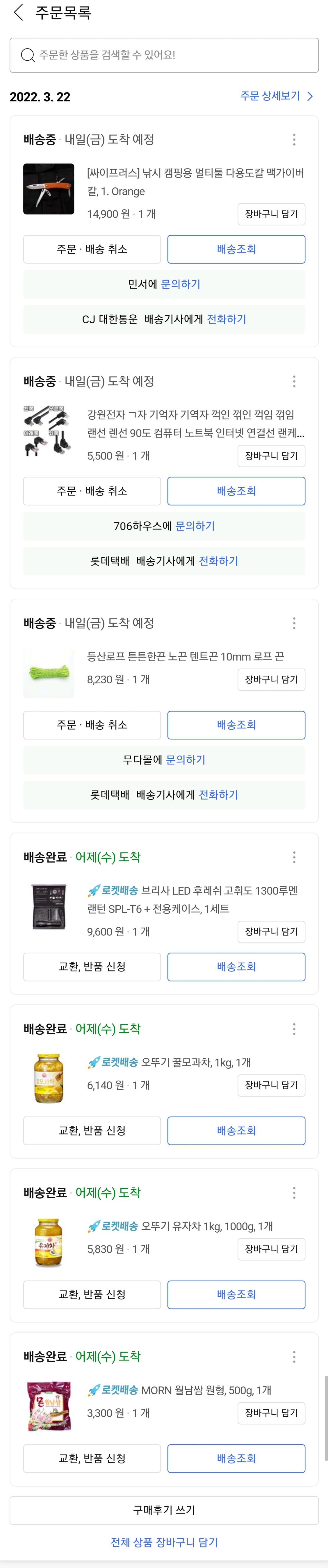Open more options for MORN 월남쌈 order
The image size is (328, 1568).
[294, 1356]
